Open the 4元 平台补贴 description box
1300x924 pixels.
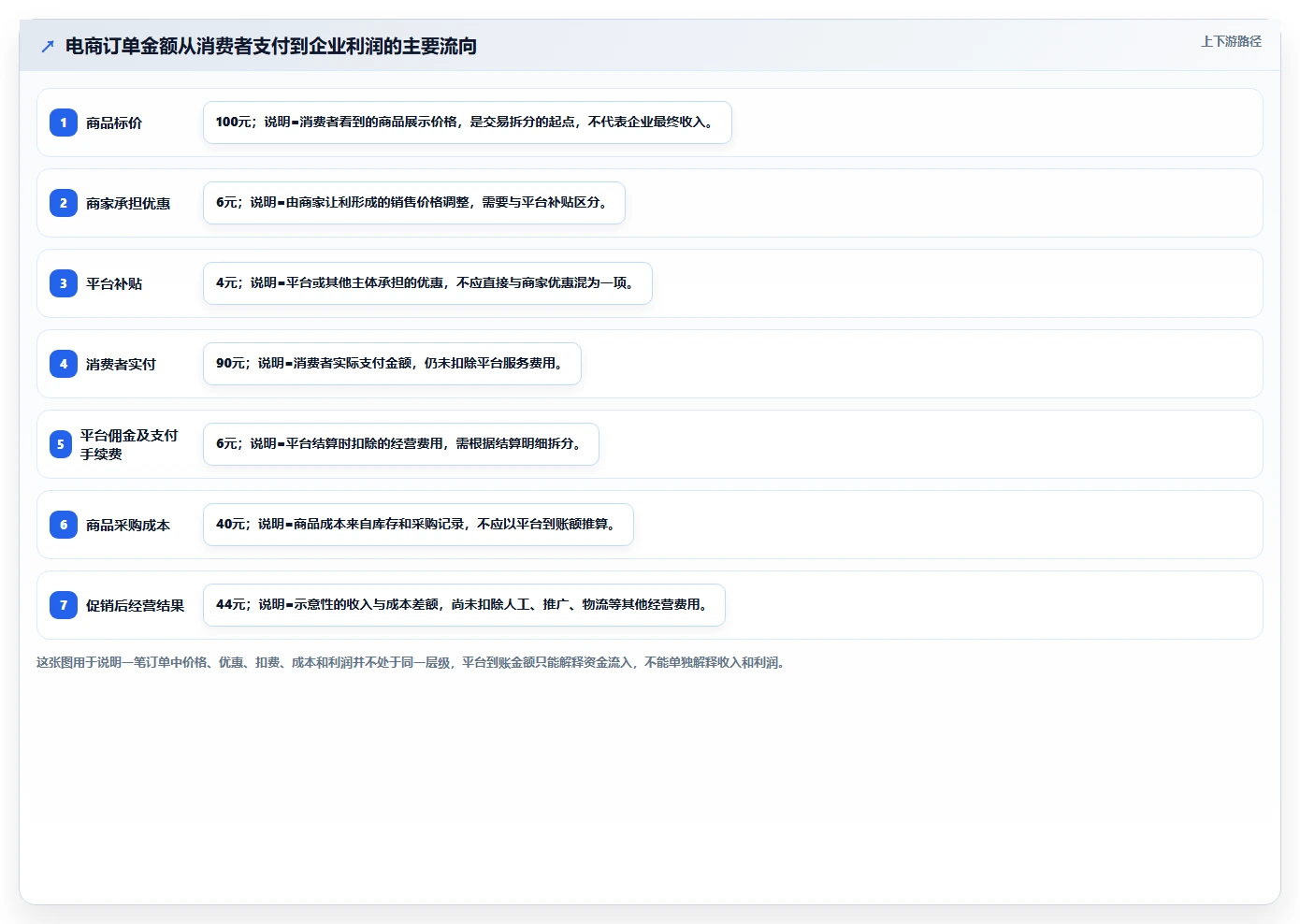point(427,283)
